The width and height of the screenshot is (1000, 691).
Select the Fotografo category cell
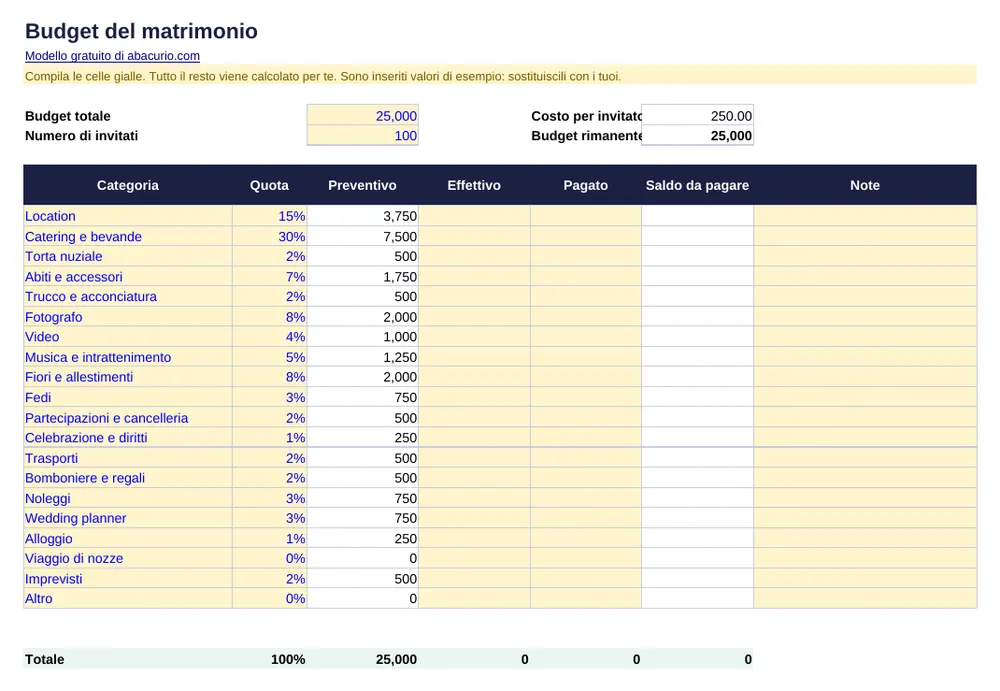point(128,316)
